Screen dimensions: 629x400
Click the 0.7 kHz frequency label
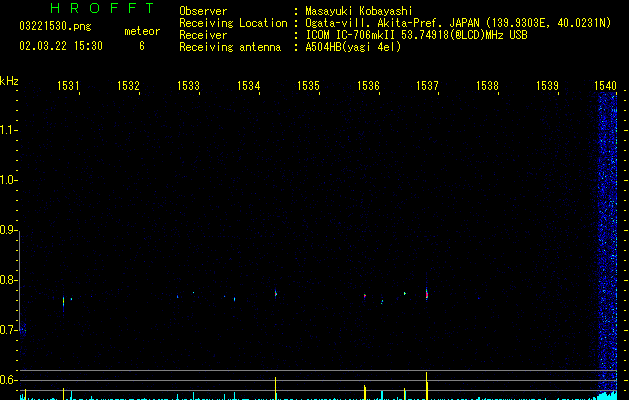pyautogui.click(x=8, y=330)
